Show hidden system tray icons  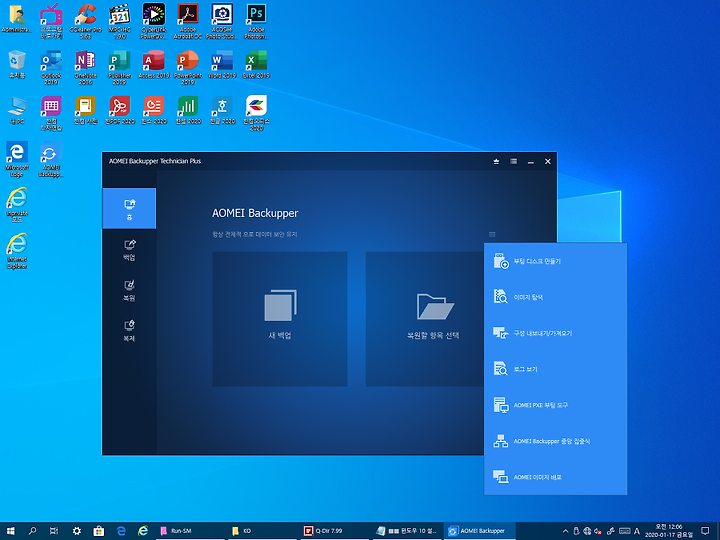pos(565,531)
